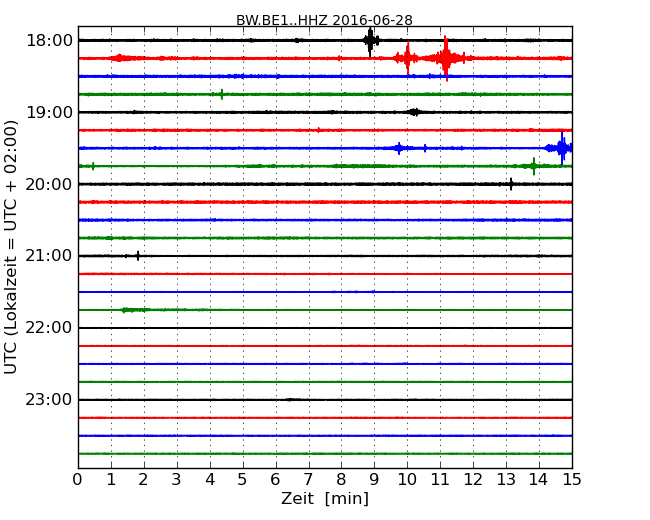Image resolution: width=650 pixels, height=520 pixels.
Task: Click the x-axis tick label "9"
Action: tap(374, 480)
